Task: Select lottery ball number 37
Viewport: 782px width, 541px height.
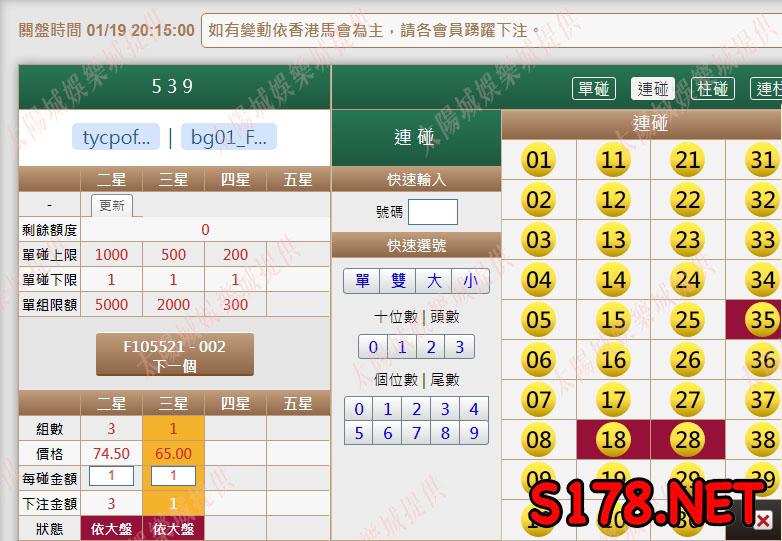Action: click(763, 399)
